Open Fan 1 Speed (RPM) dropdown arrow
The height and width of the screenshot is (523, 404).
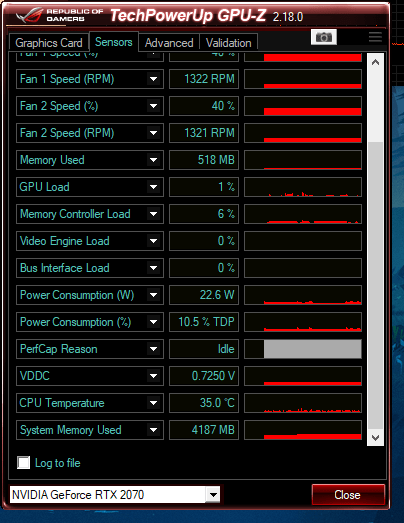point(153,79)
